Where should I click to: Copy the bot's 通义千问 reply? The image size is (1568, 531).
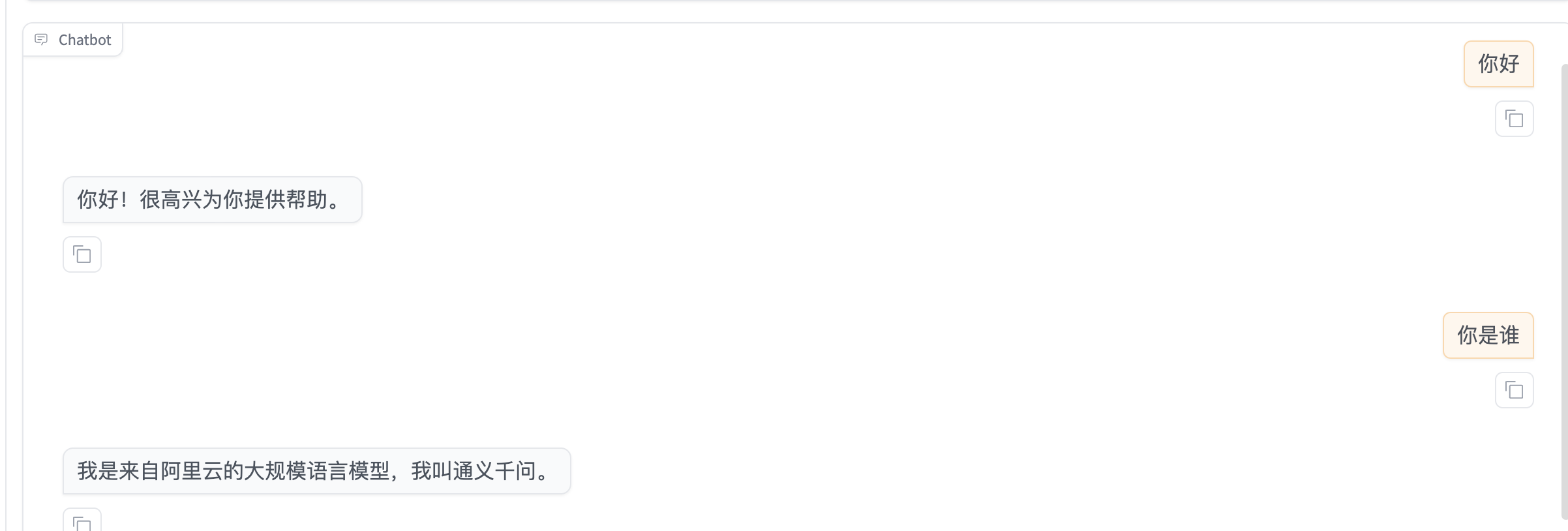tap(82, 522)
